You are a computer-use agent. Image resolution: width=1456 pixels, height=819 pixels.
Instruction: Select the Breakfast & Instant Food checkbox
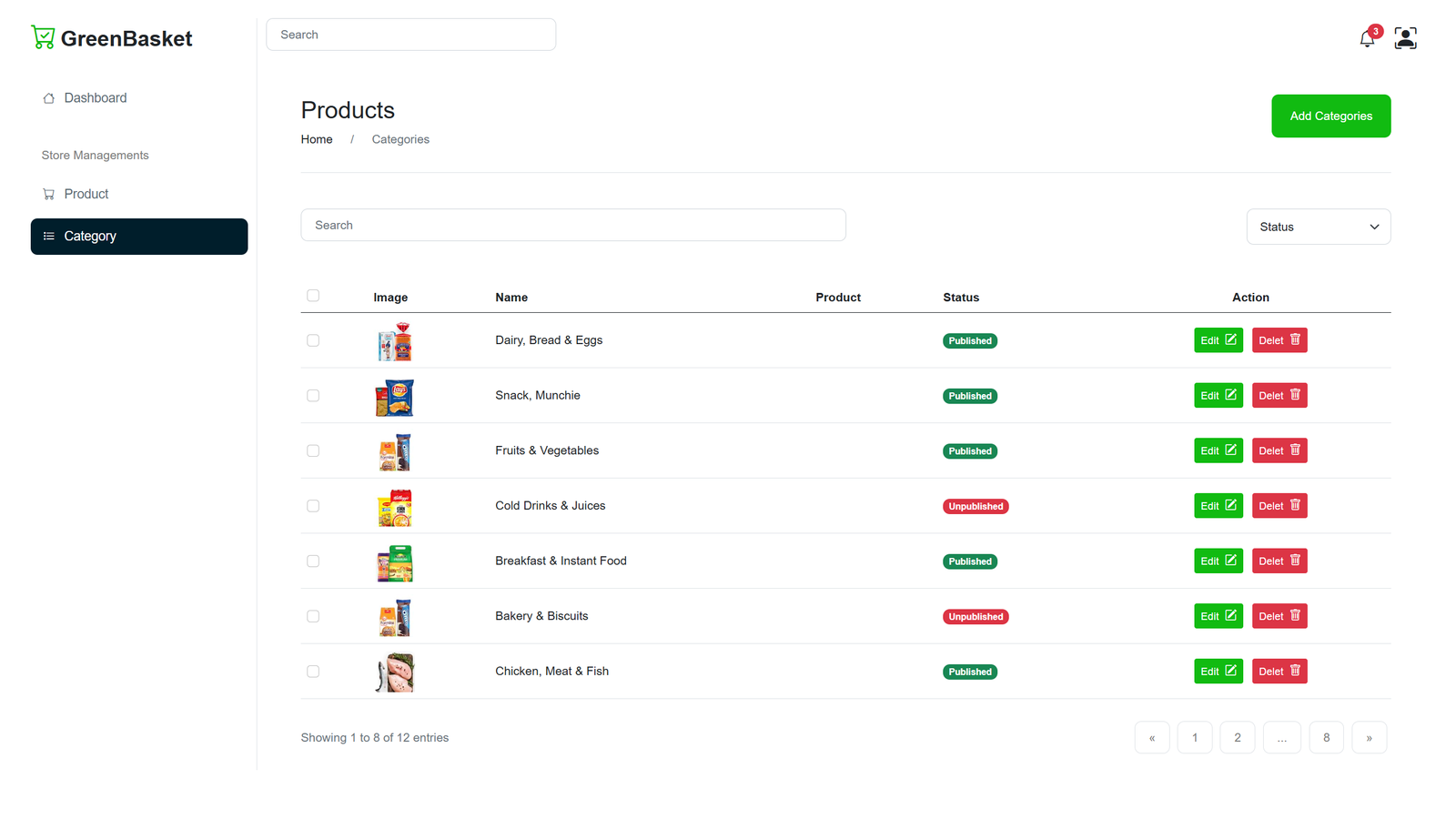point(313,561)
